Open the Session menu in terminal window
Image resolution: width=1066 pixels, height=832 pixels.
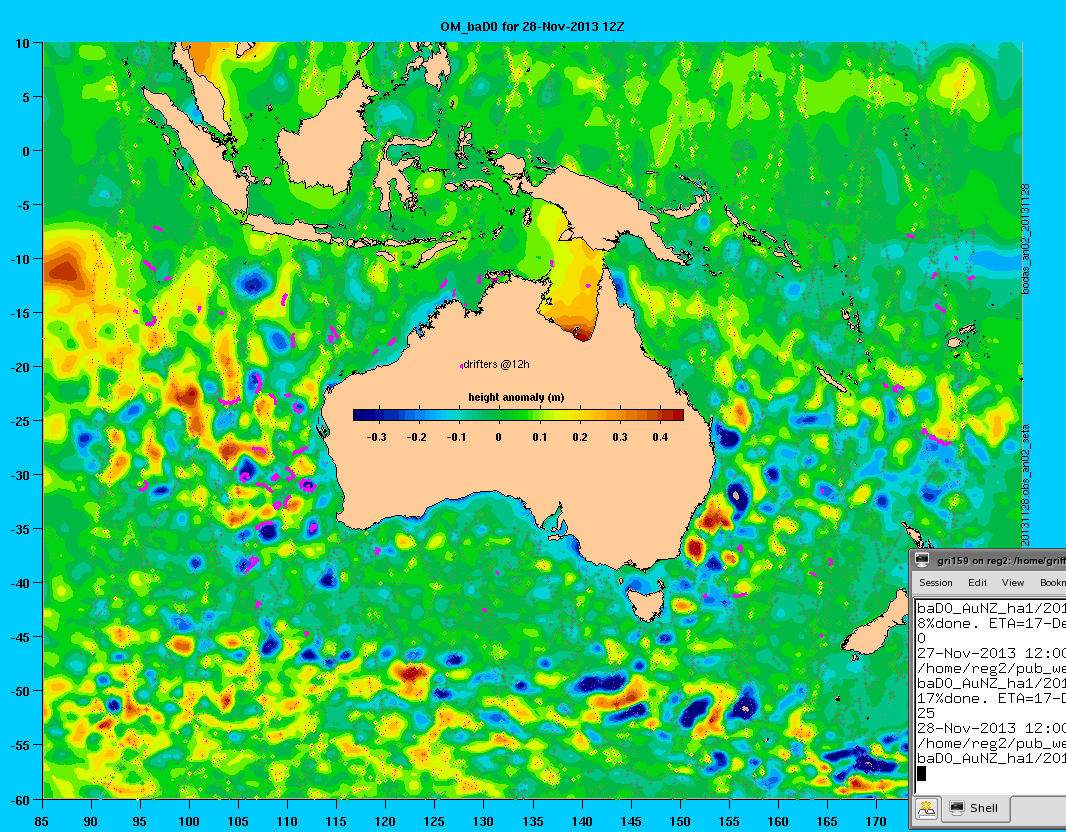coord(935,583)
